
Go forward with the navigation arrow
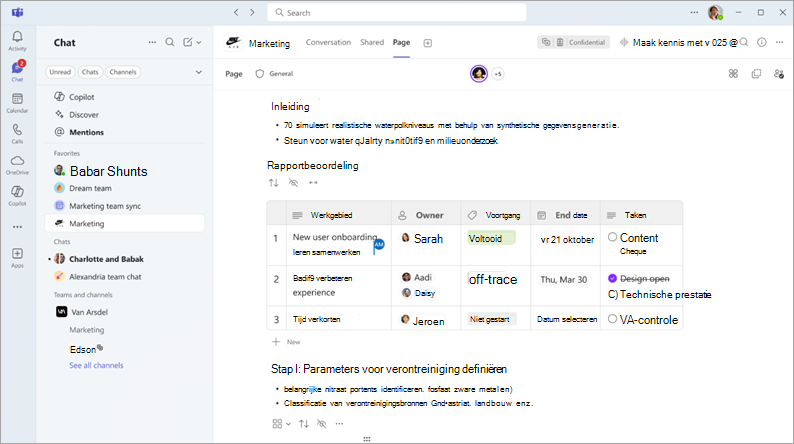[x=252, y=13]
